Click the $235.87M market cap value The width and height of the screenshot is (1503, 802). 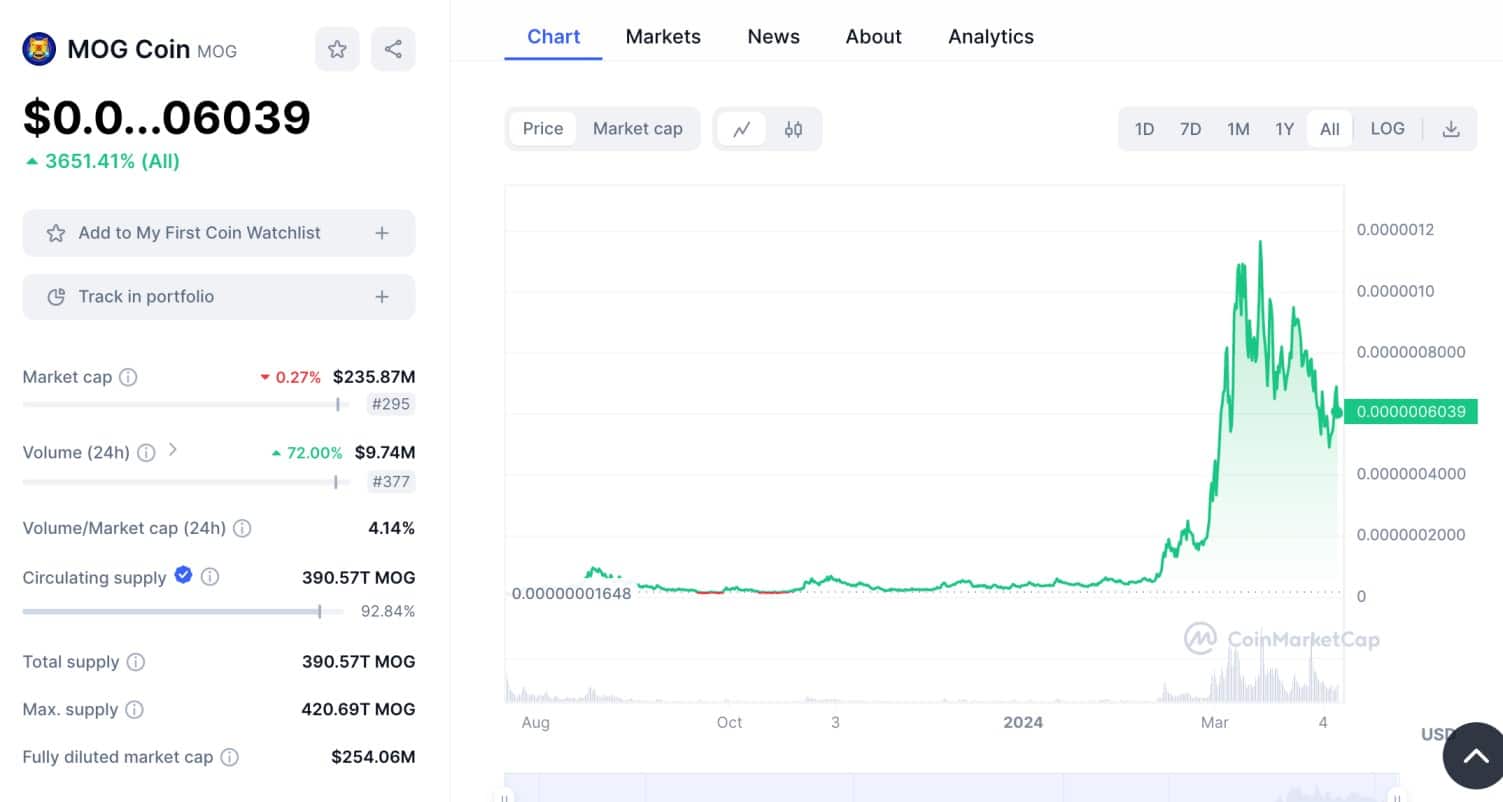tap(374, 377)
